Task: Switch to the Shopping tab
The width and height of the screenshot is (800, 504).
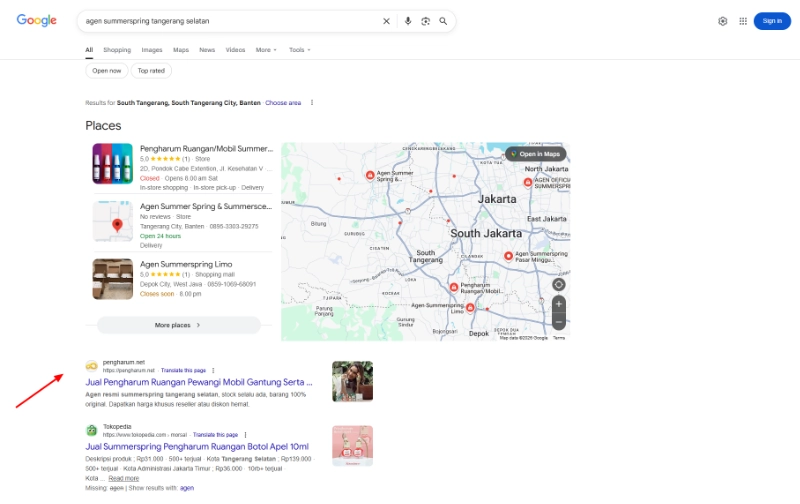Action: pos(117,49)
